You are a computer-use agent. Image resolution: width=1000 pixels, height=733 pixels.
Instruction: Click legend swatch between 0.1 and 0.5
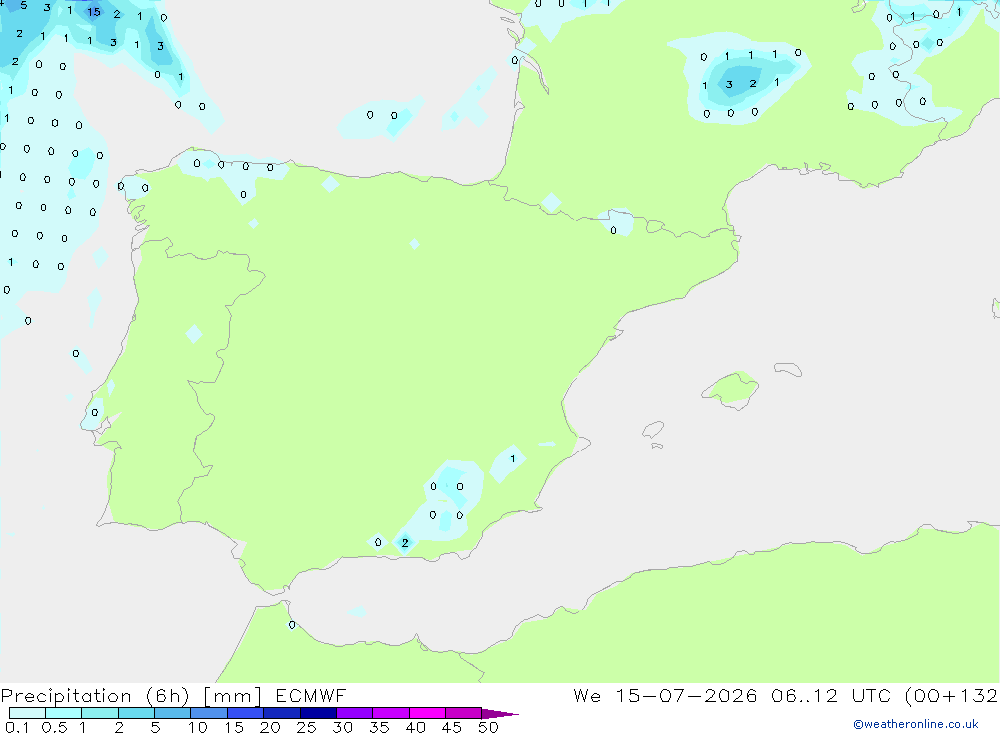tap(27, 713)
